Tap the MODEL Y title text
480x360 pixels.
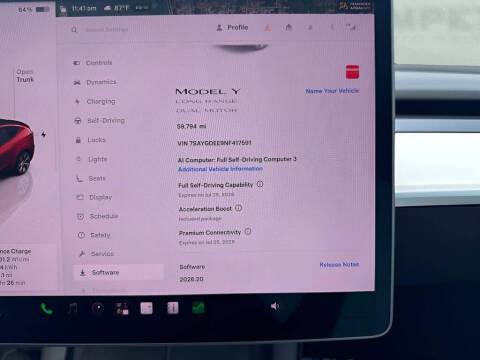(x=208, y=91)
